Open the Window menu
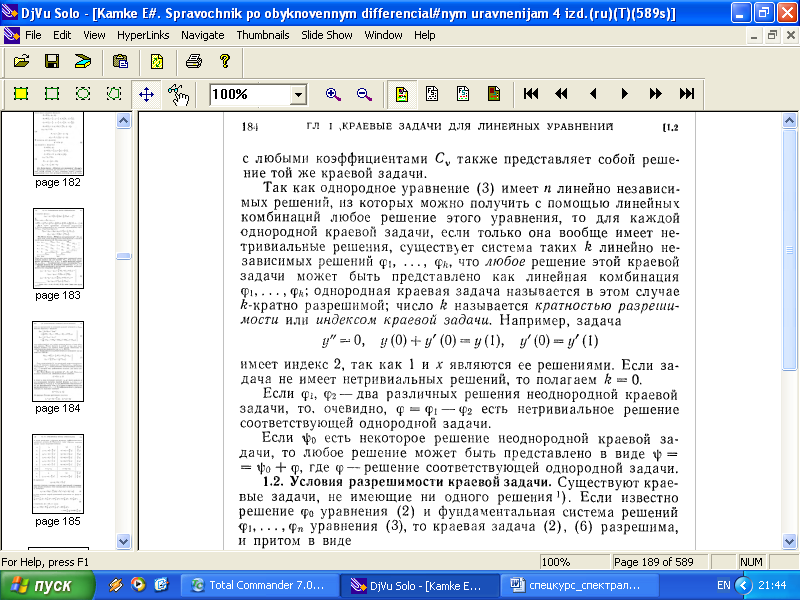The image size is (800, 600). point(383,35)
